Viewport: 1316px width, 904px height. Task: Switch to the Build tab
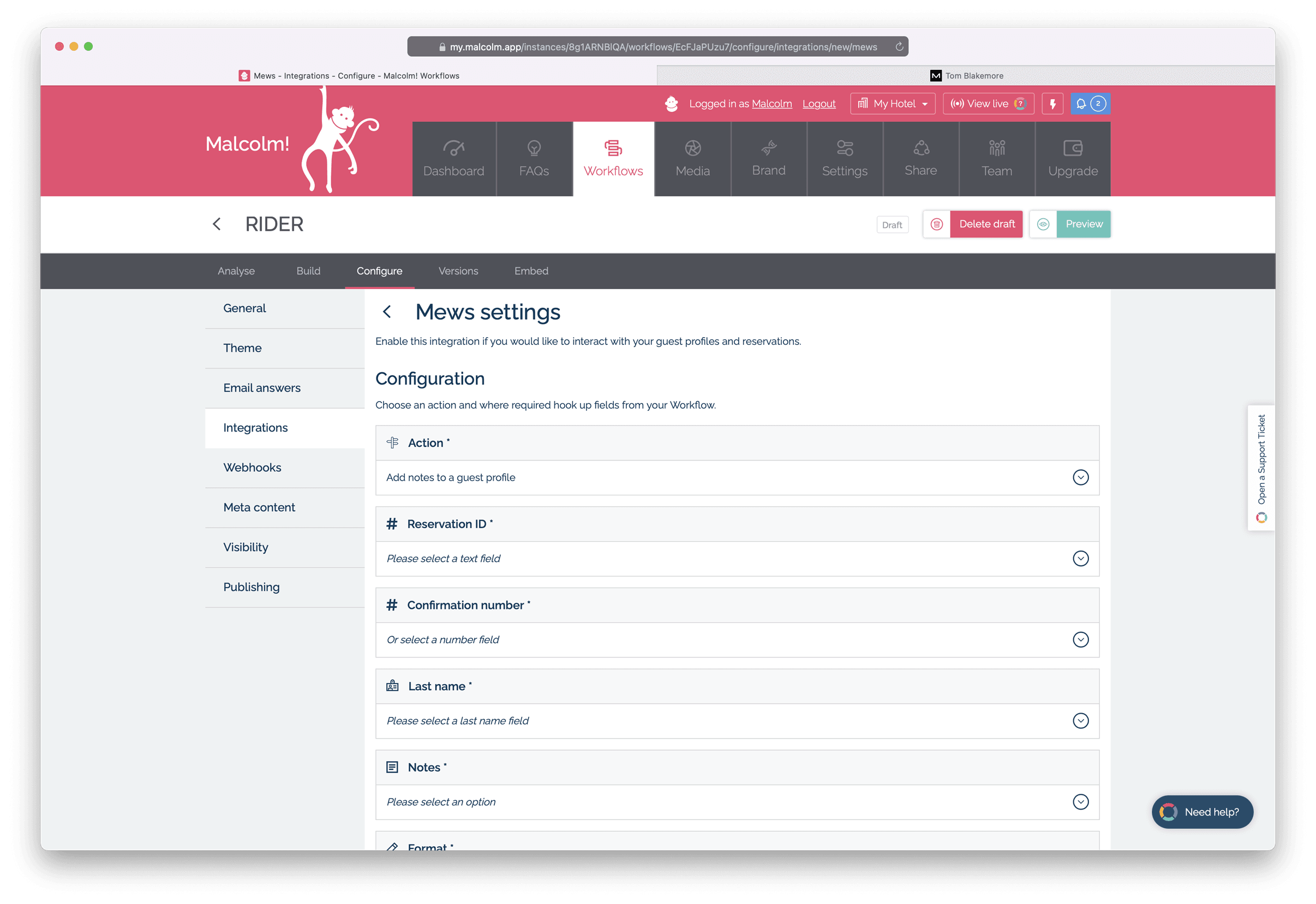click(x=308, y=271)
